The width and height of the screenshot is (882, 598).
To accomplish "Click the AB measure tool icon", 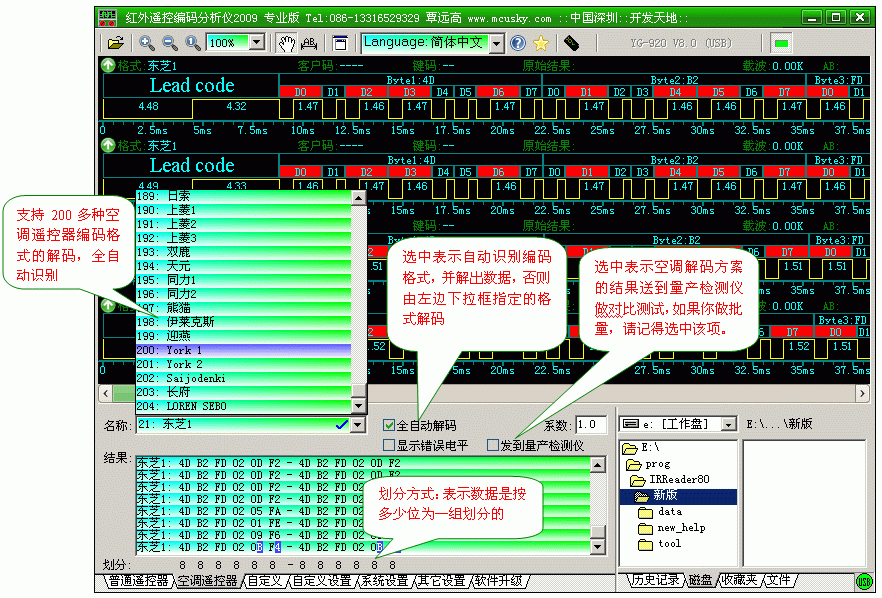I will click(309, 43).
